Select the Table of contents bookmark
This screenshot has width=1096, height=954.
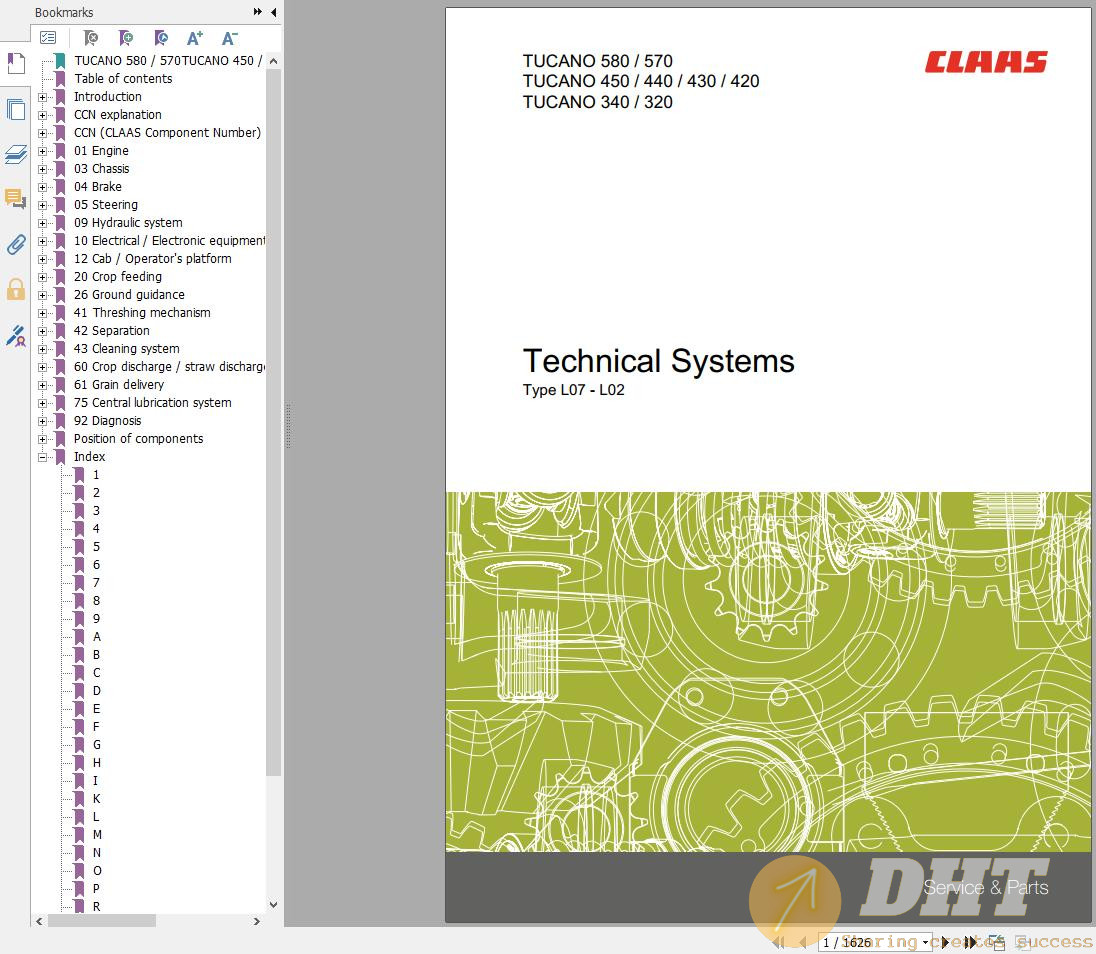pyautogui.click(x=123, y=79)
